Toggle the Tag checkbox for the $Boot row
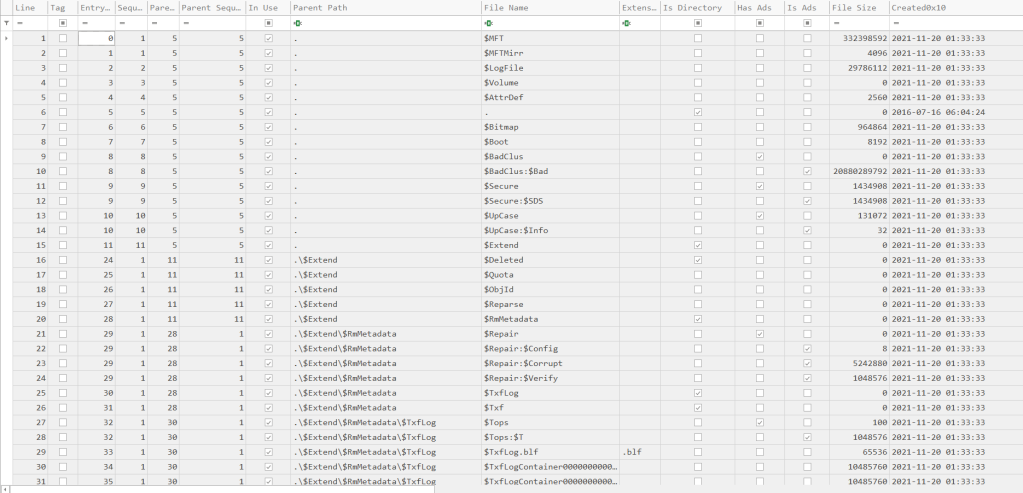 click(x=63, y=142)
